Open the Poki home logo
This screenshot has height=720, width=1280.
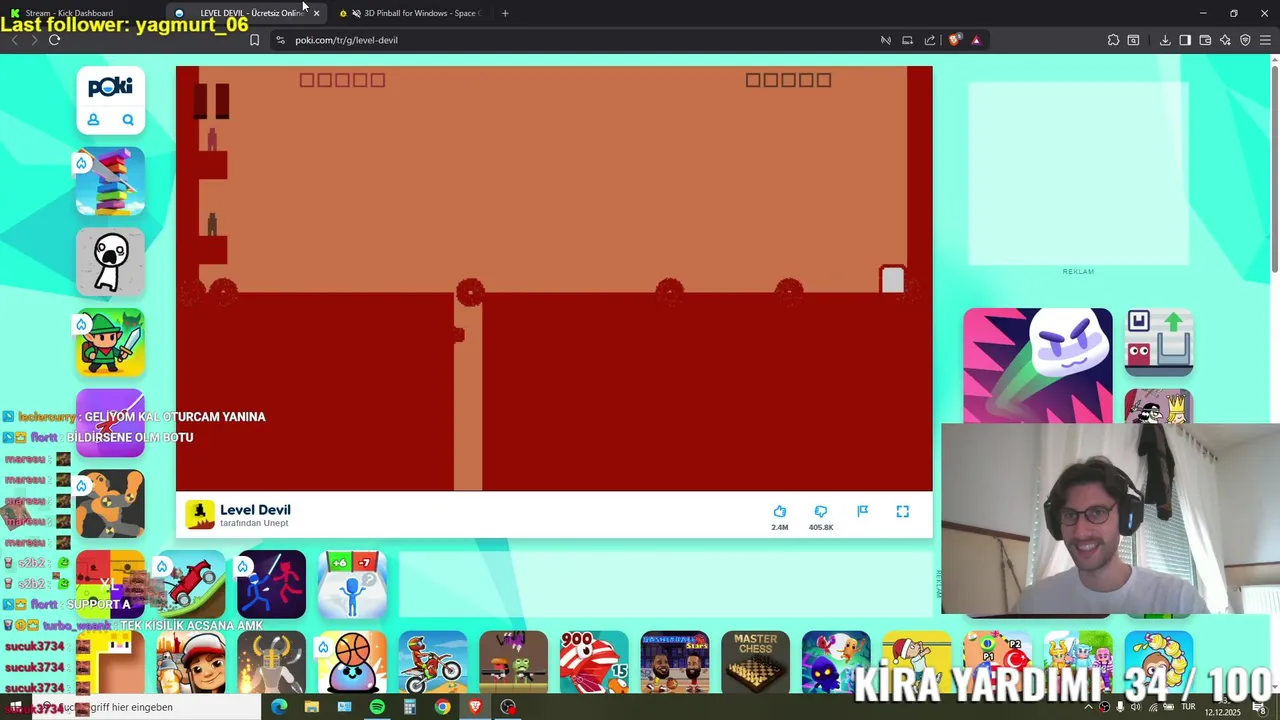point(110,87)
